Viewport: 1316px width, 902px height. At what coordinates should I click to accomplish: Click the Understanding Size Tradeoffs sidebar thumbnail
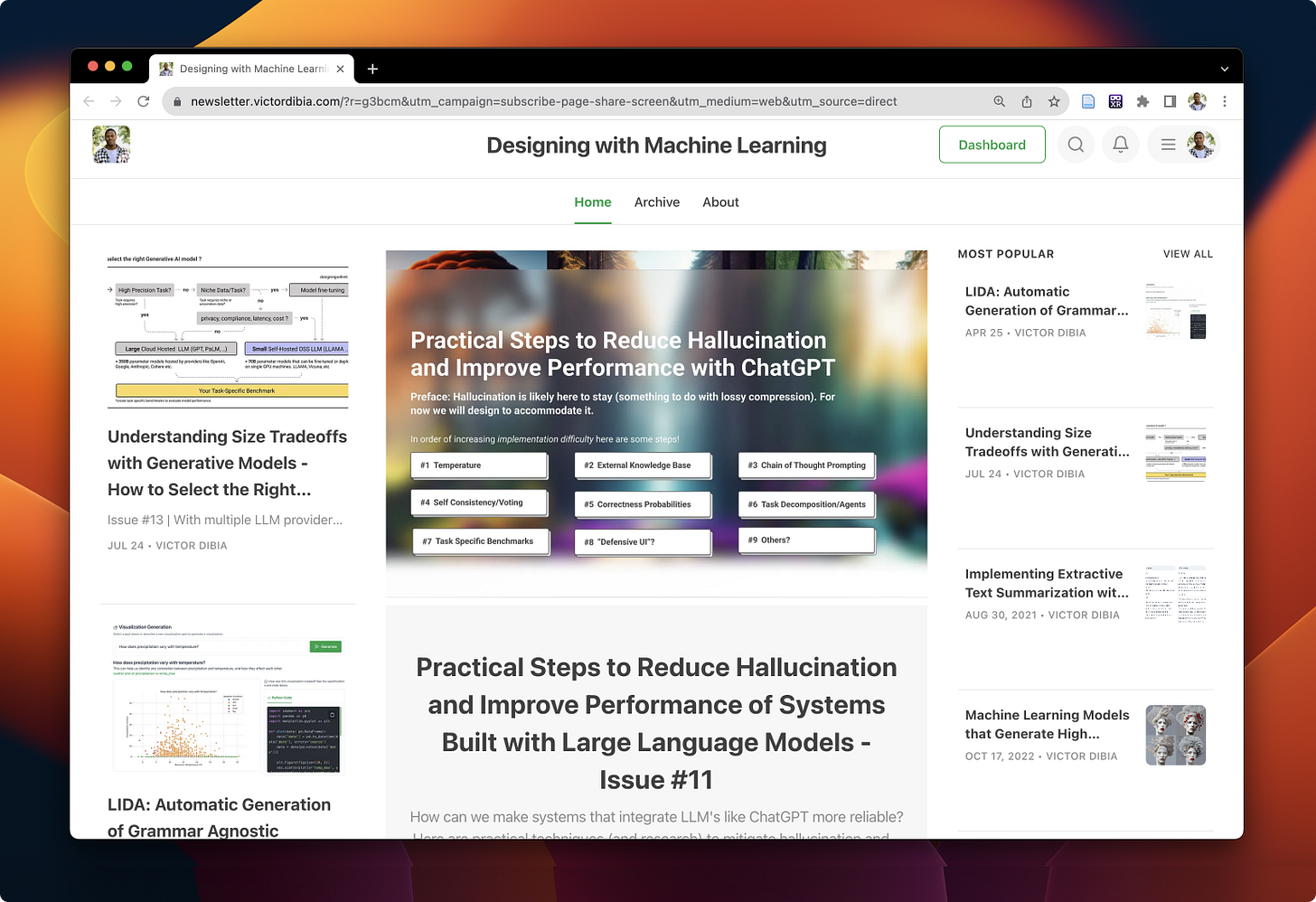[x=1176, y=453]
